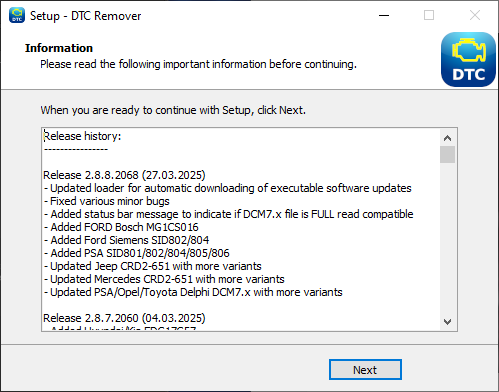Click the 'Setup - DTC Remover' title text
Viewport: 499px width, 392px height.
tap(86, 16)
